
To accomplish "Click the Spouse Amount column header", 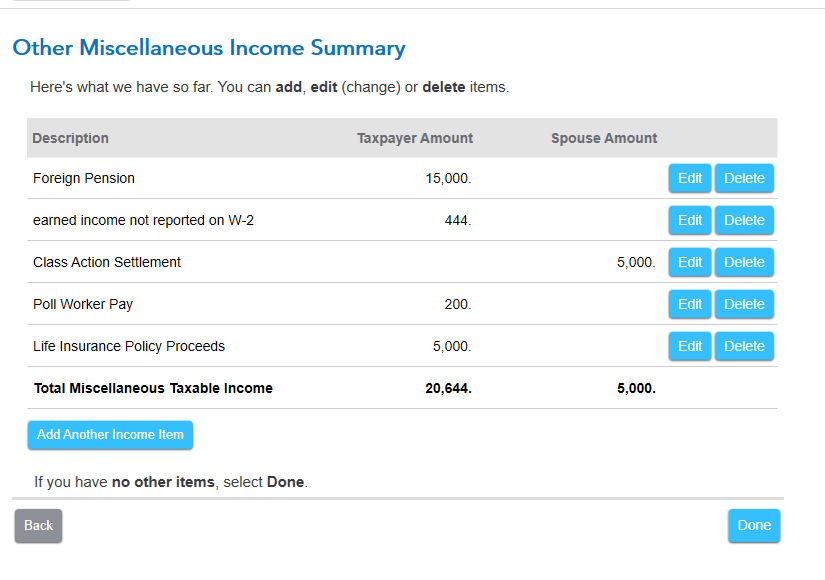I will click(604, 138).
